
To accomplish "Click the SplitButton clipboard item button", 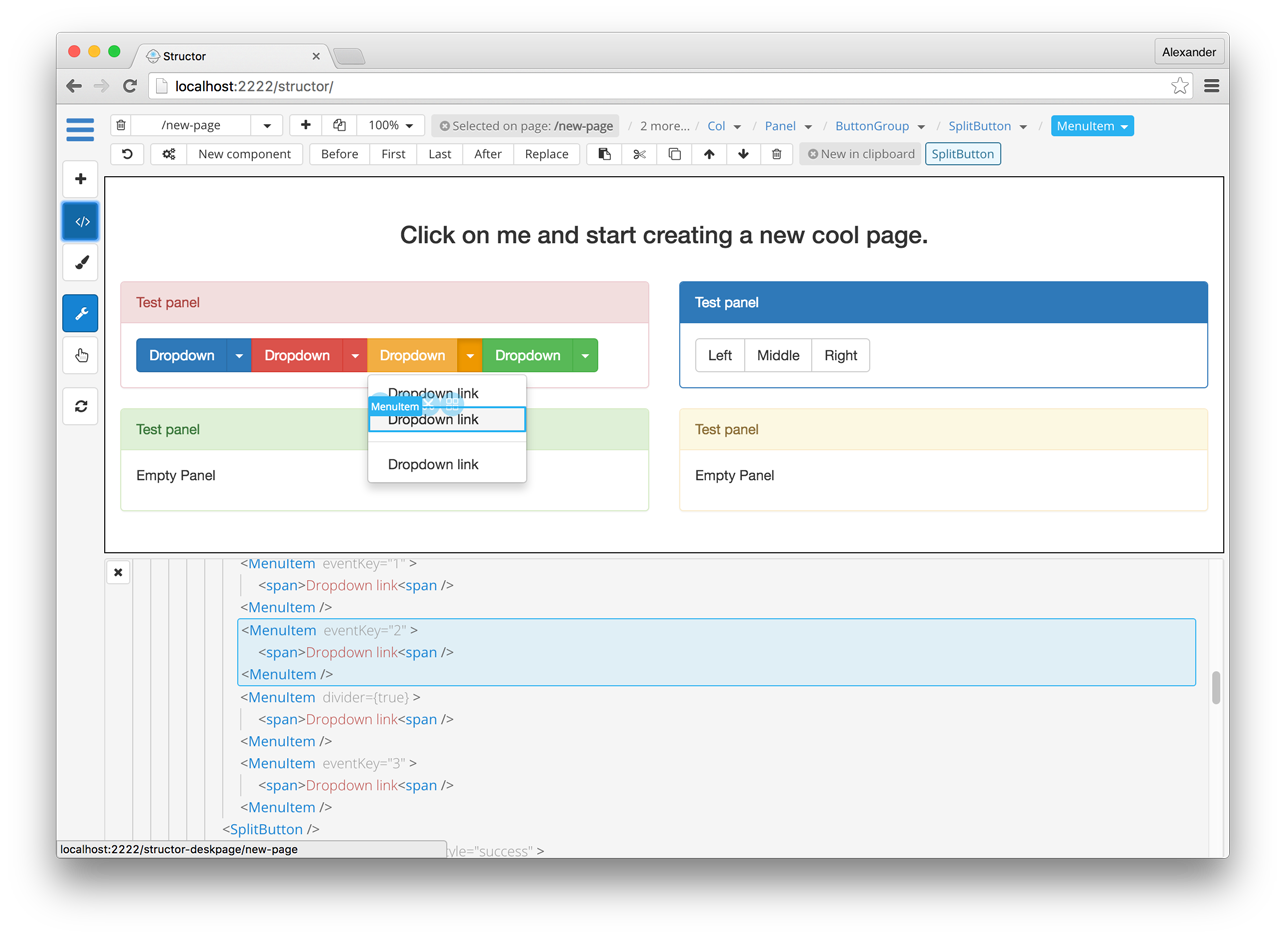I will point(963,154).
